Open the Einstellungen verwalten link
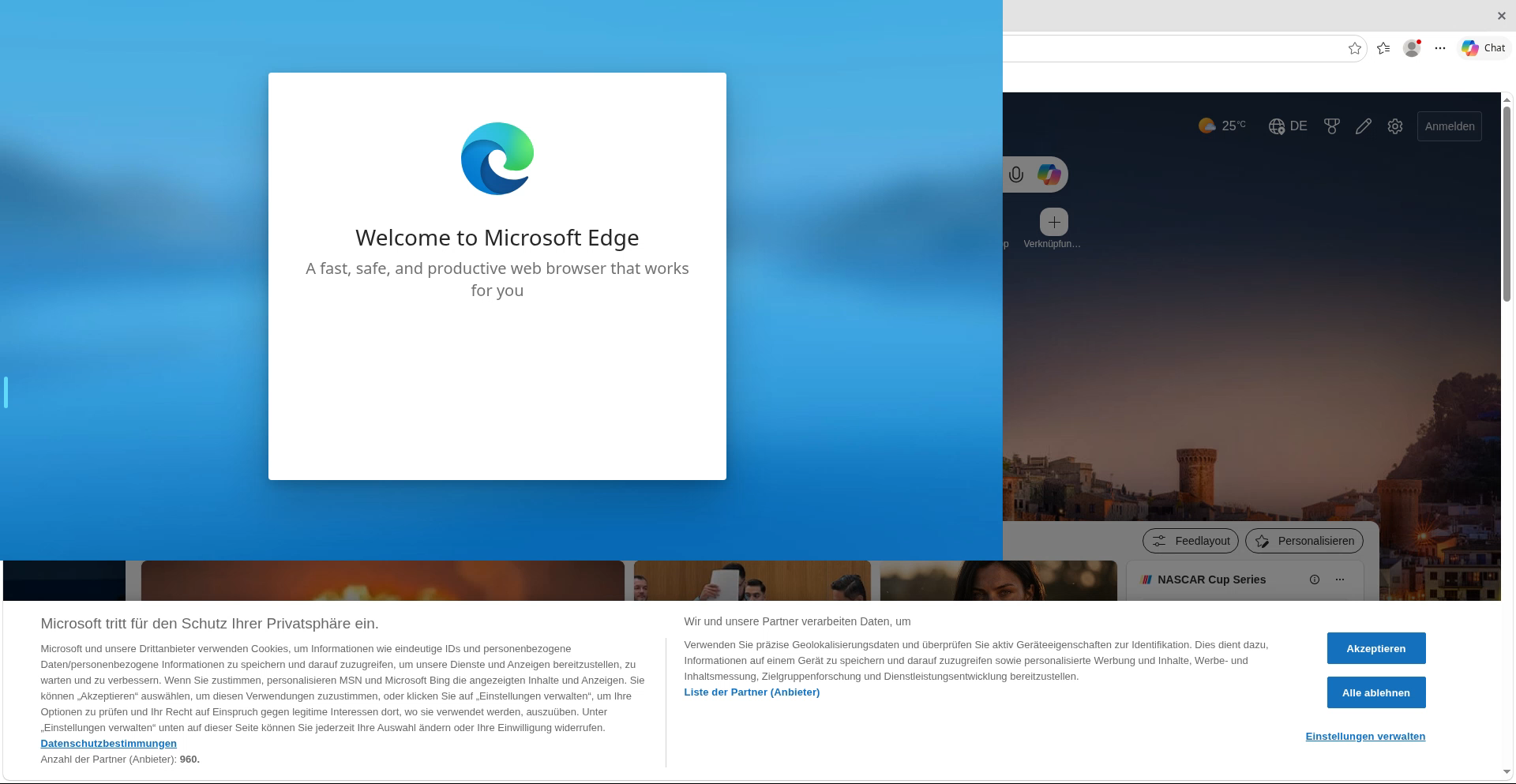 1365,737
